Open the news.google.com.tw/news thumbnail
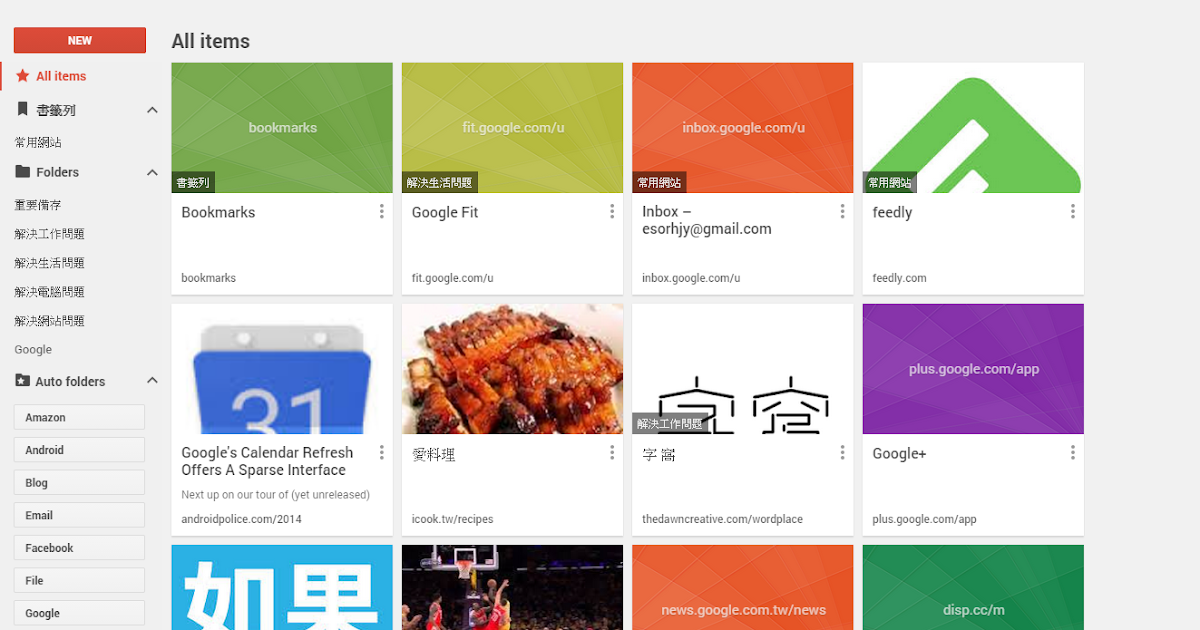This screenshot has height=630, width=1200. pos(743,587)
